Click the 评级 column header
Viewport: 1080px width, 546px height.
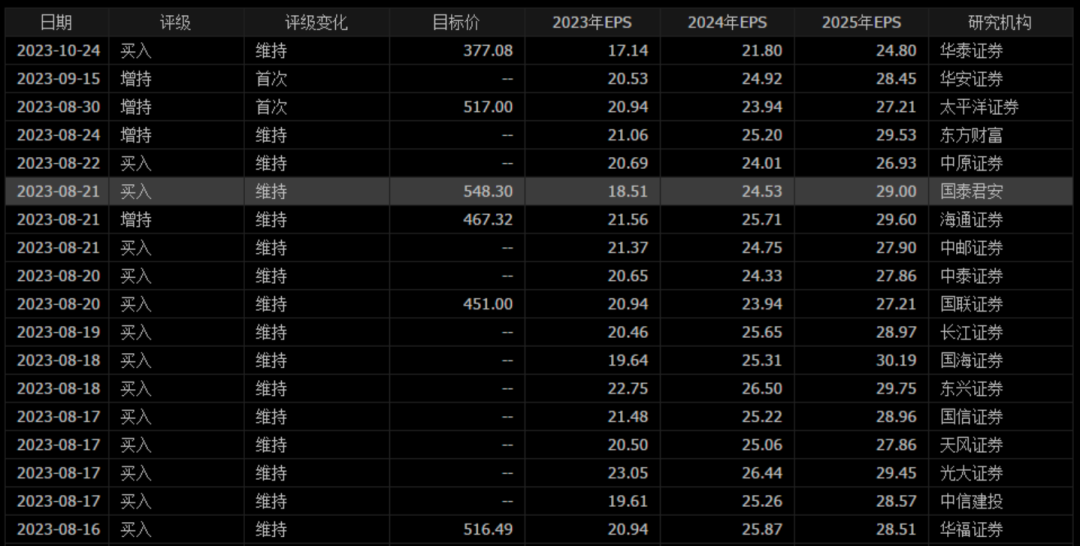tap(176, 22)
